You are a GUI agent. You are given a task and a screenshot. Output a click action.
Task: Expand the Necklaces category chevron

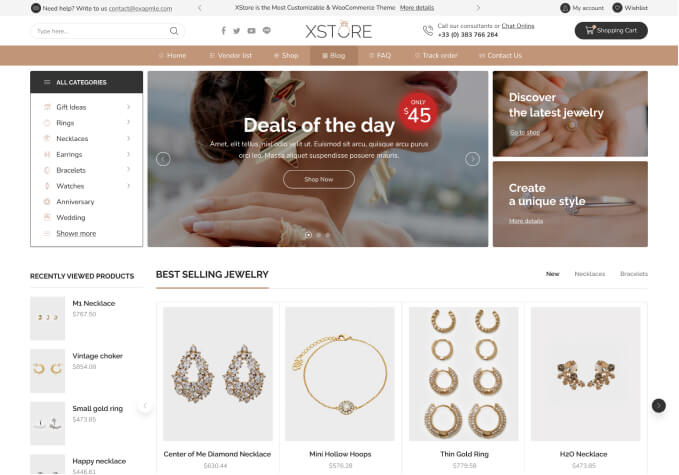click(129, 139)
